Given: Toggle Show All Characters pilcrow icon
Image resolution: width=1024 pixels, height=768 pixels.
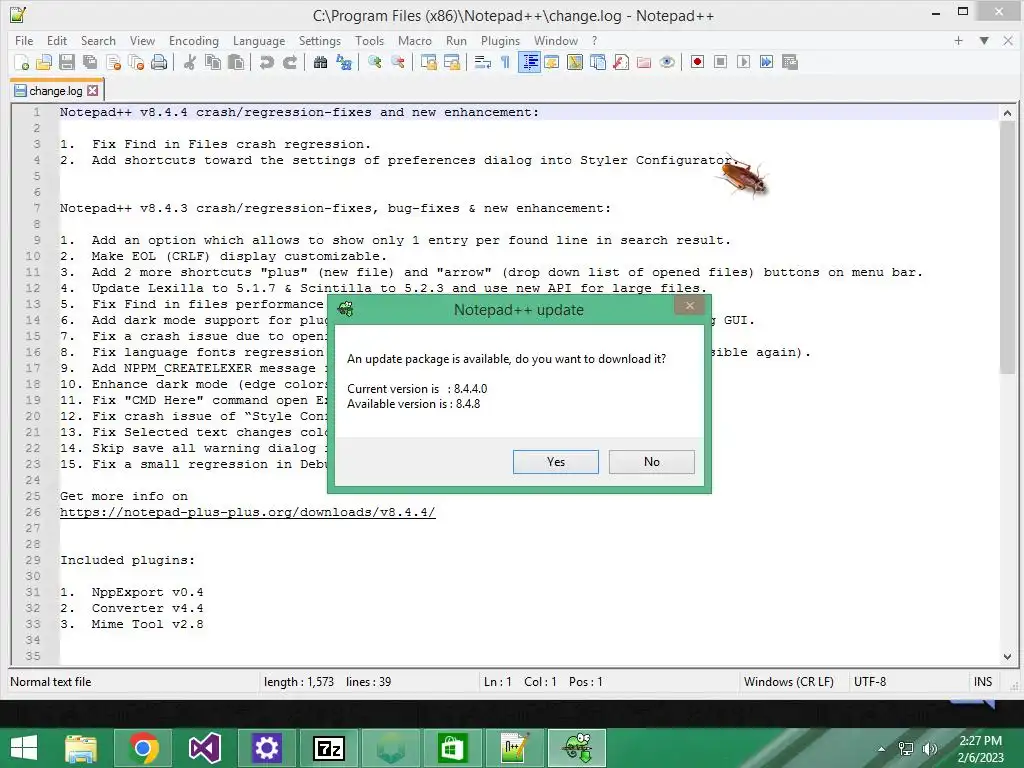Looking at the screenshot, I should tap(505, 63).
